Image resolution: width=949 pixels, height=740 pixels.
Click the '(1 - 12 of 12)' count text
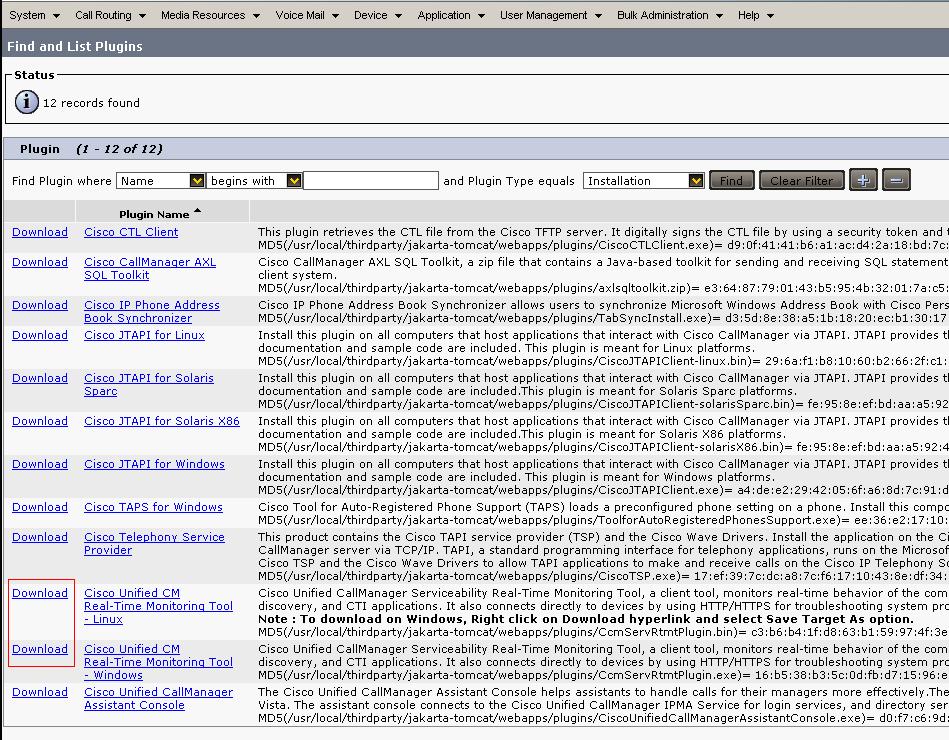(119, 149)
